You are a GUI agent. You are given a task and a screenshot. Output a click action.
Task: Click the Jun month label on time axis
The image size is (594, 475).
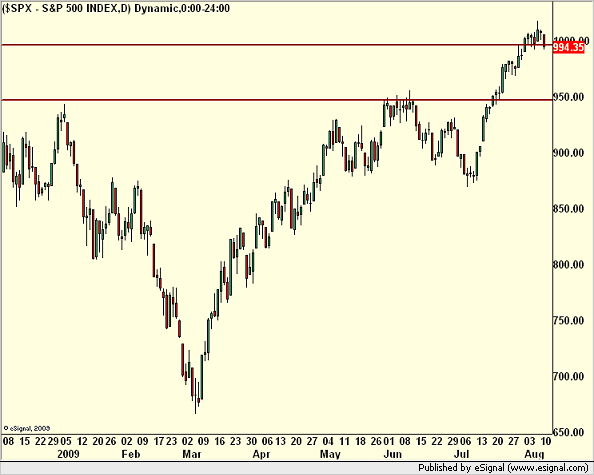coord(392,453)
